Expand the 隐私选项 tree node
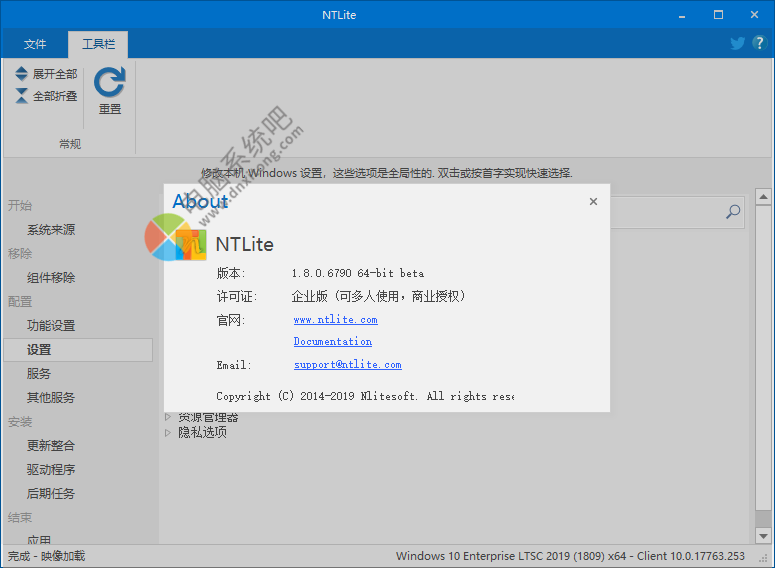This screenshot has height=568, width=775. click(x=168, y=433)
